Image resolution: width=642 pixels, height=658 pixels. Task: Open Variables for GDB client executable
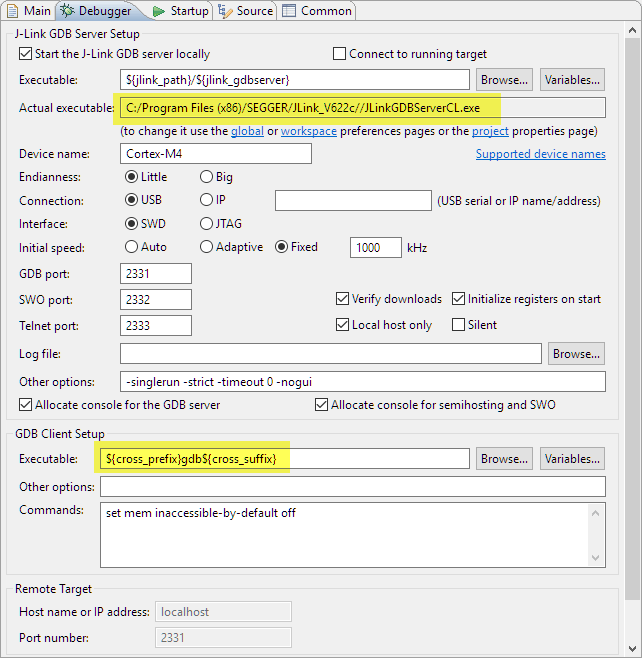[572, 459]
